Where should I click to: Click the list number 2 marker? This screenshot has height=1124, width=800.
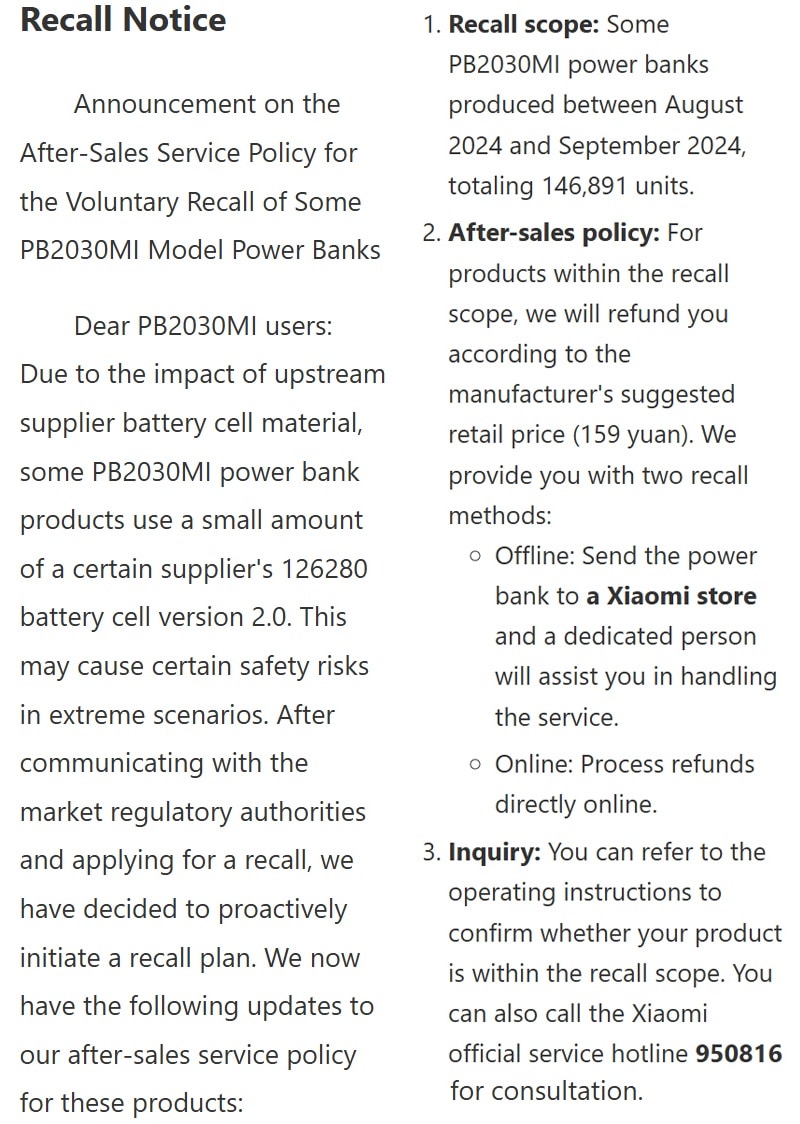coord(432,233)
